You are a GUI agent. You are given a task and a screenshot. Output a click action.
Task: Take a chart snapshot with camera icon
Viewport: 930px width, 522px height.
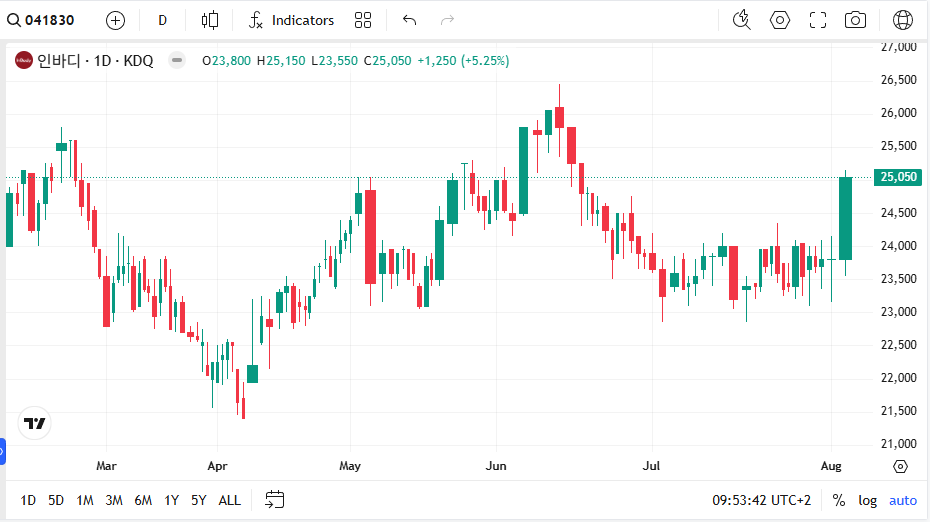pyautogui.click(x=855, y=20)
